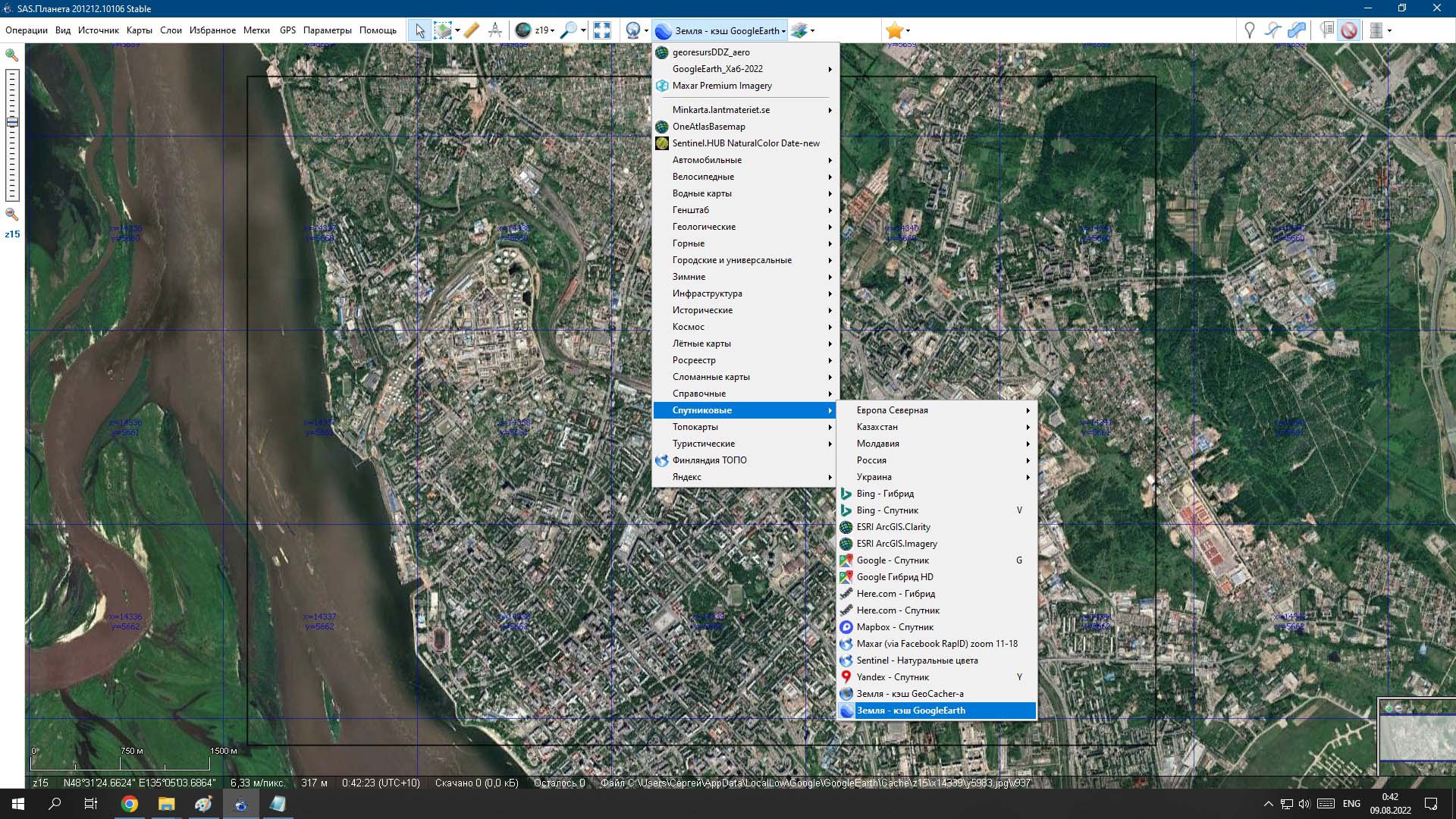Click the zoom level slider handle
This screenshot has width=1456, height=819.
click(12, 122)
